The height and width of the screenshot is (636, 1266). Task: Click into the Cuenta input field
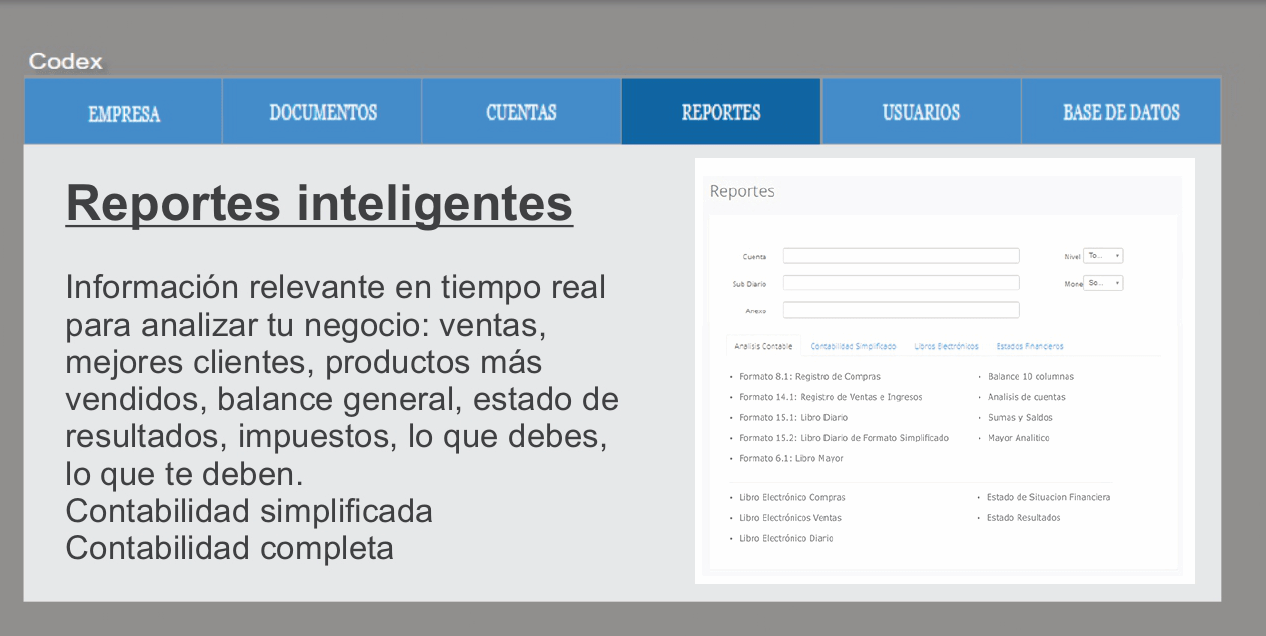pos(900,256)
